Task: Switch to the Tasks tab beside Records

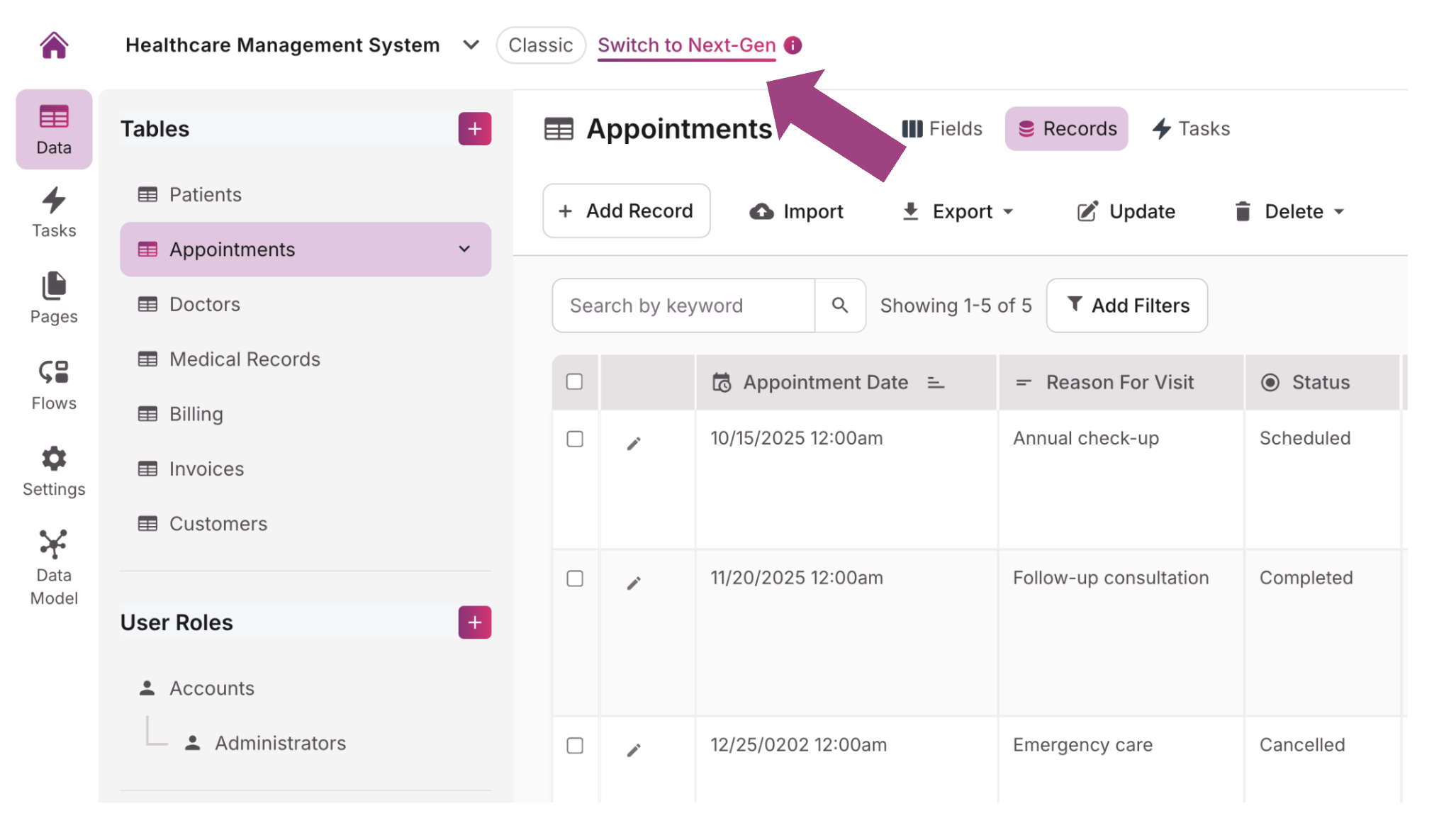Action: (x=1192, y=129)
